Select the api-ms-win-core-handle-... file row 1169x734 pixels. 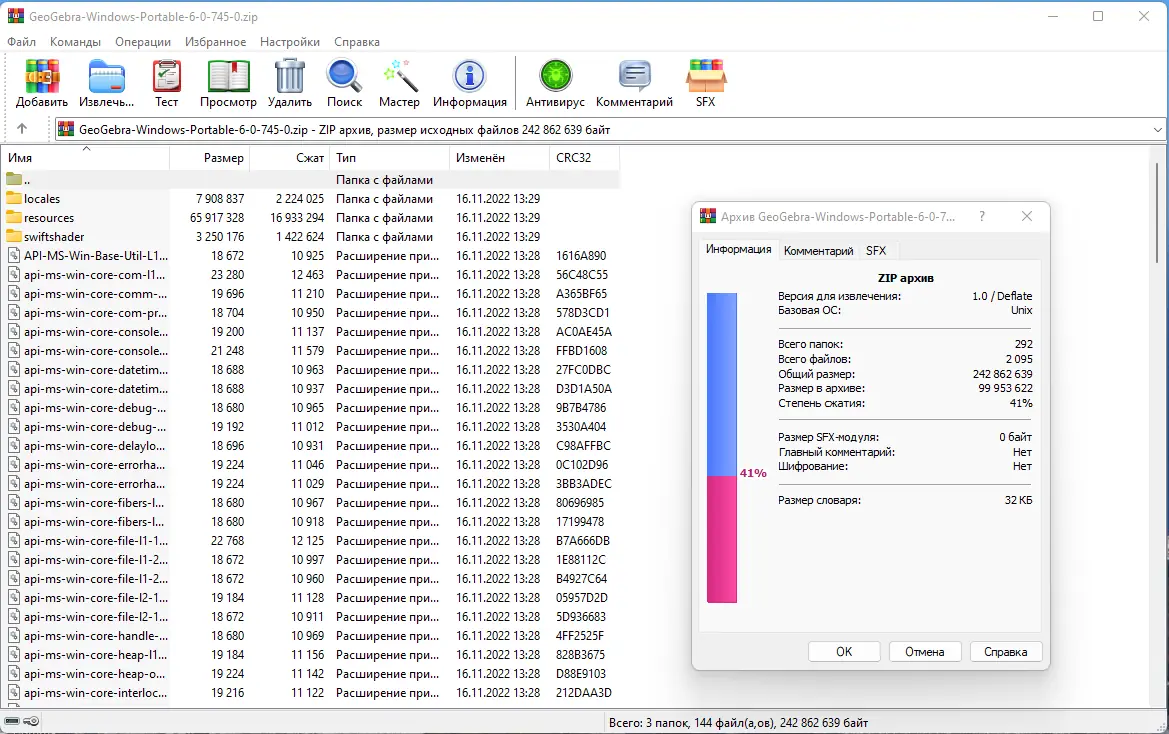pos(312,636)
